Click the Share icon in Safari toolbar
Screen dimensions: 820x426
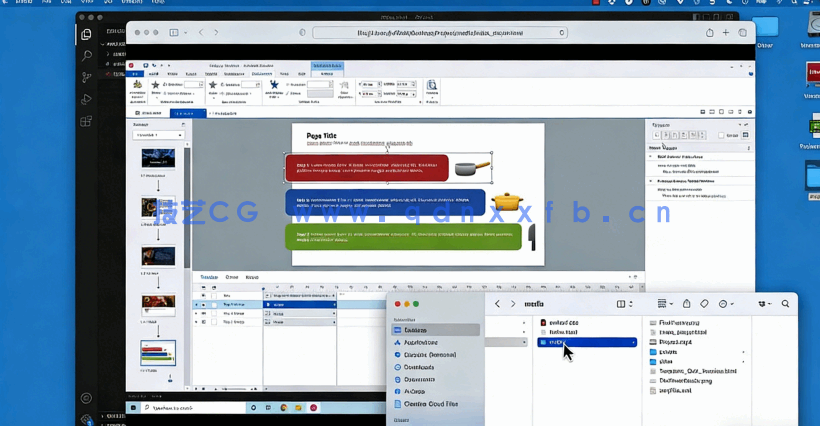pos(709,32)
